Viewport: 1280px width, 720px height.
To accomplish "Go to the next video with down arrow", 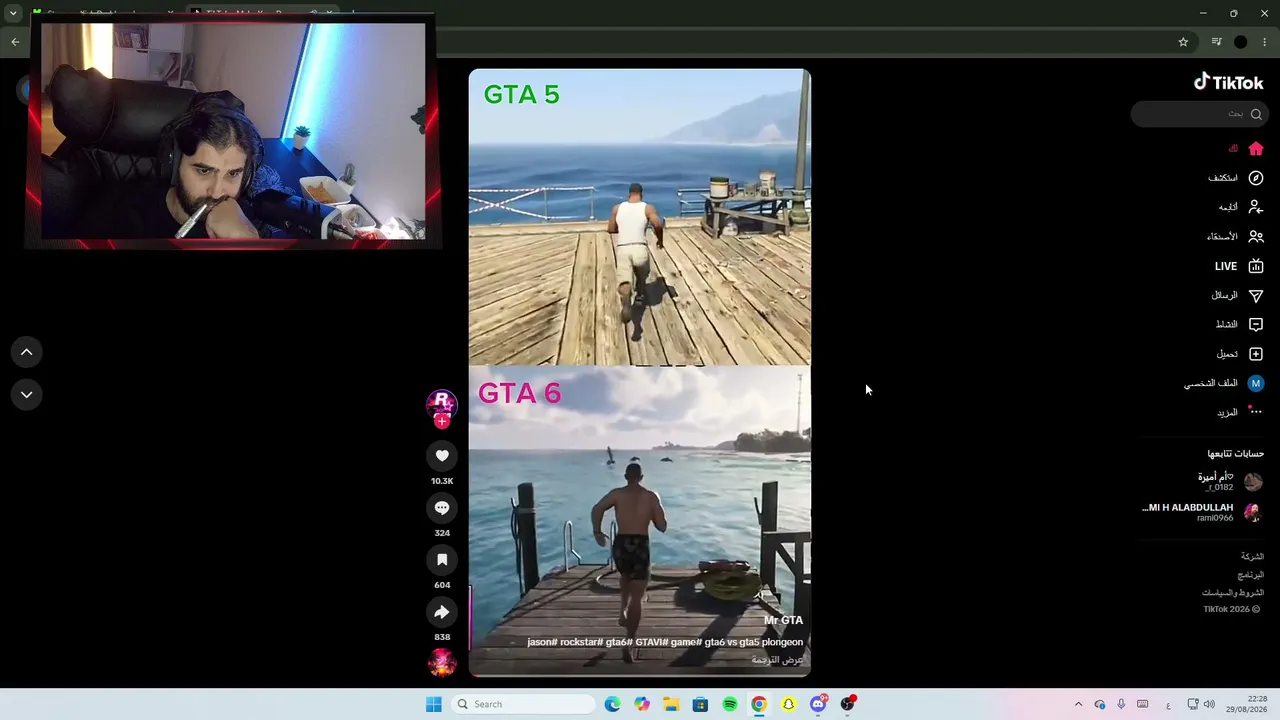I will click(27, 395).
